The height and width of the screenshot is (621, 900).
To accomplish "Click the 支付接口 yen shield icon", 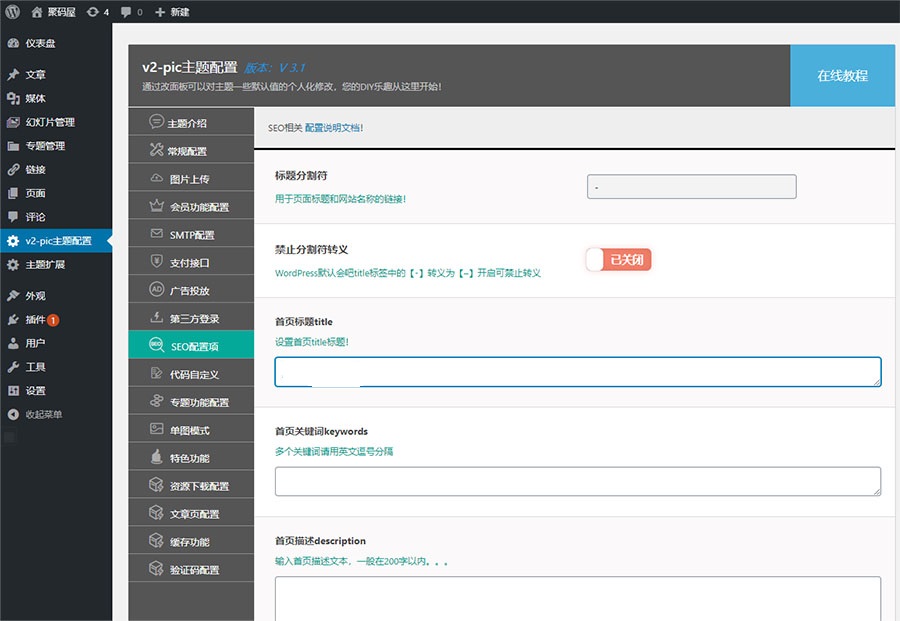I will pos(156,261).
